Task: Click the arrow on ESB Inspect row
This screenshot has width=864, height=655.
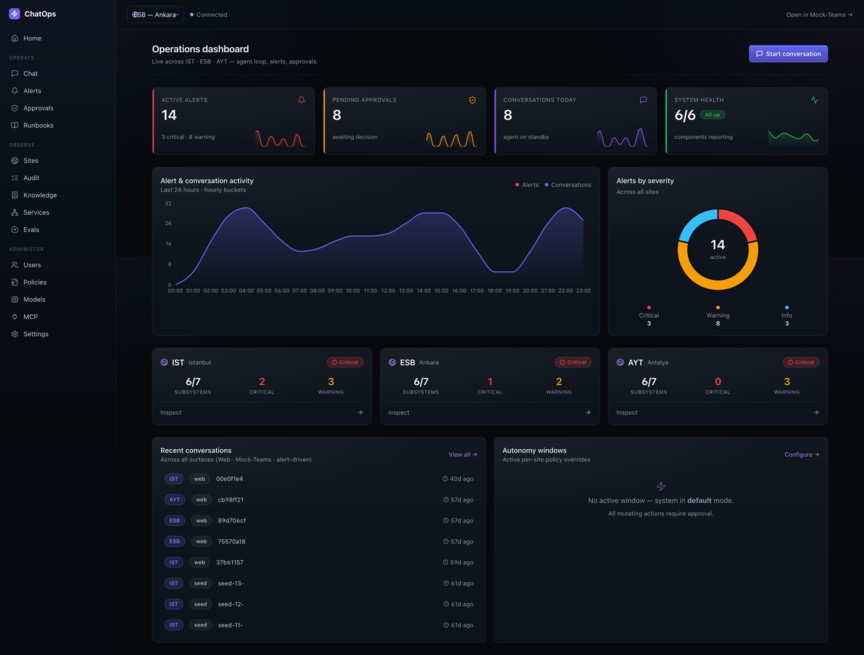Action: tap(588, 413)
